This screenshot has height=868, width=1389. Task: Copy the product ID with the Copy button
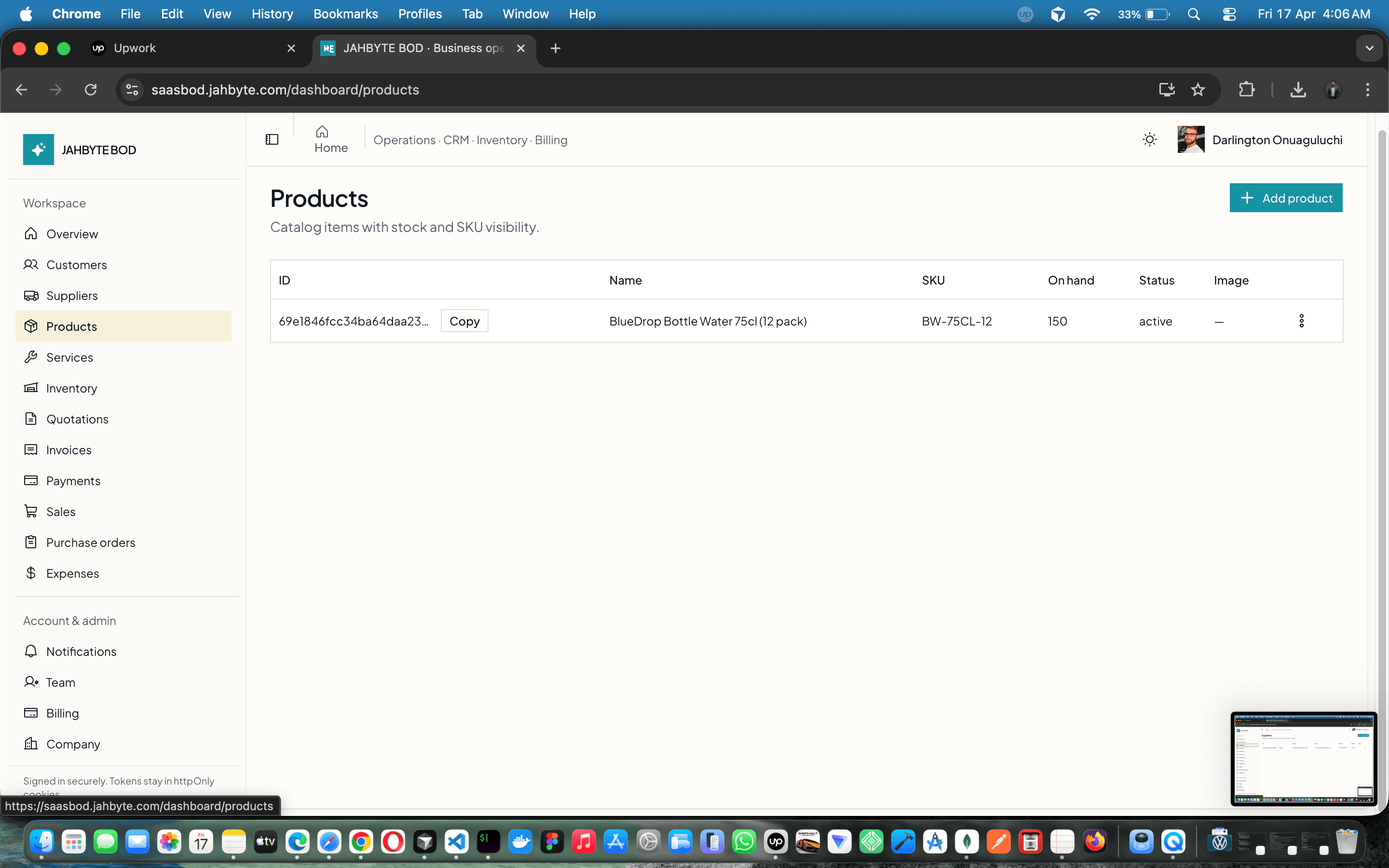pyautogui.click(x=464, y=320)
